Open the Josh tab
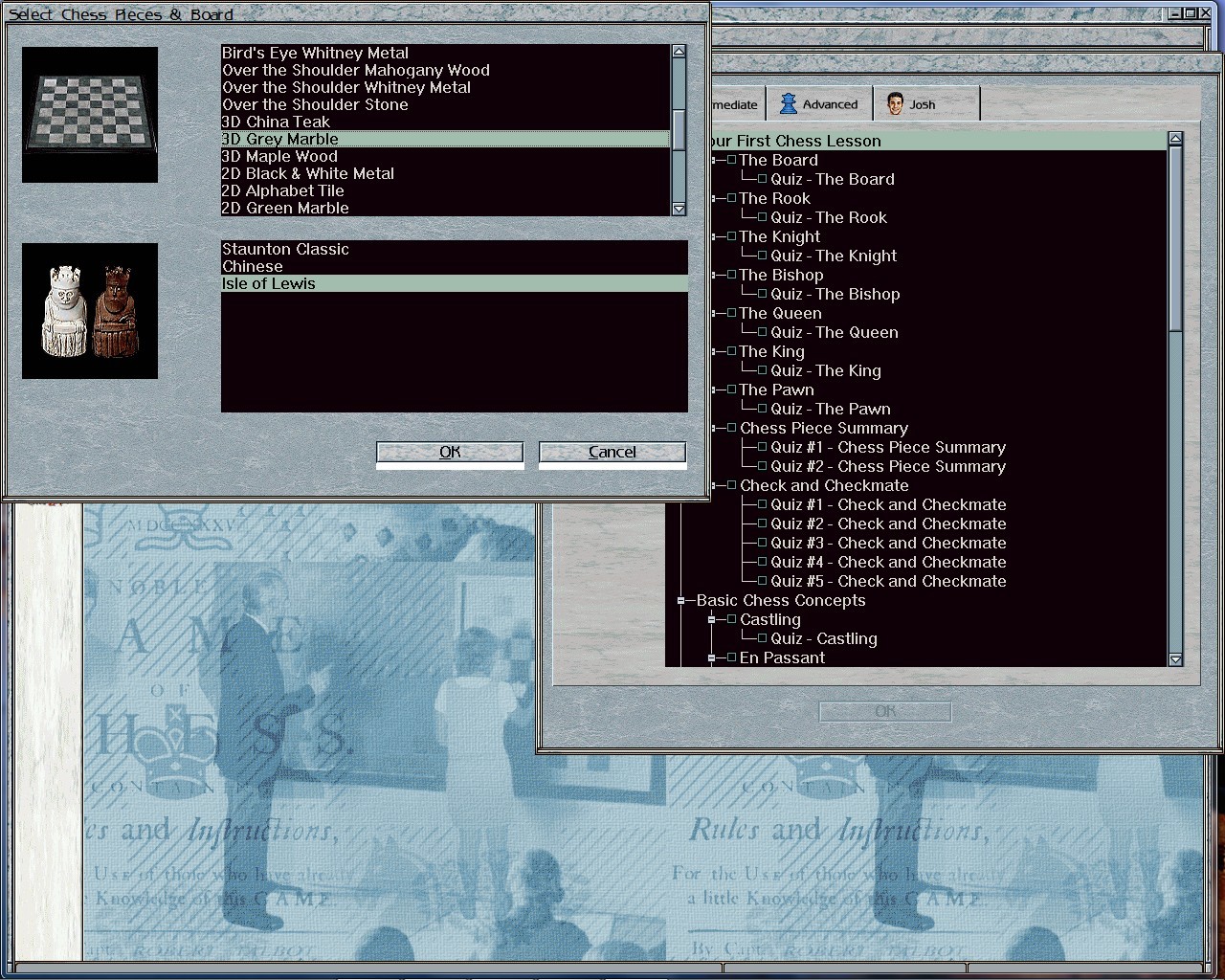Image resolution: width=1225 pixels, height=980 pixels. (923, 104)
